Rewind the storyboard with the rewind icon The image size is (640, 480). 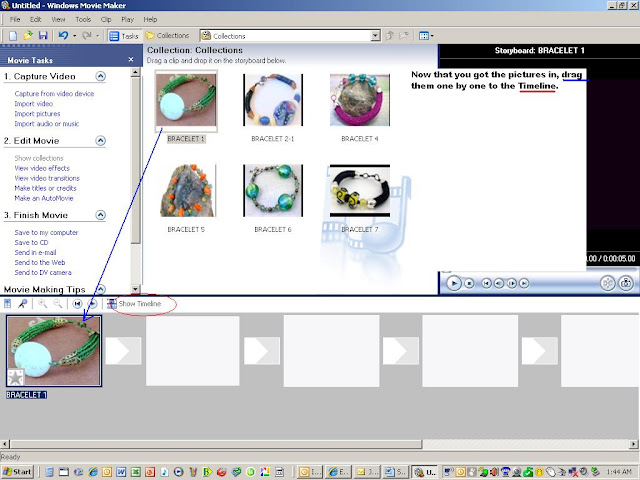click(x=77, y=304)
